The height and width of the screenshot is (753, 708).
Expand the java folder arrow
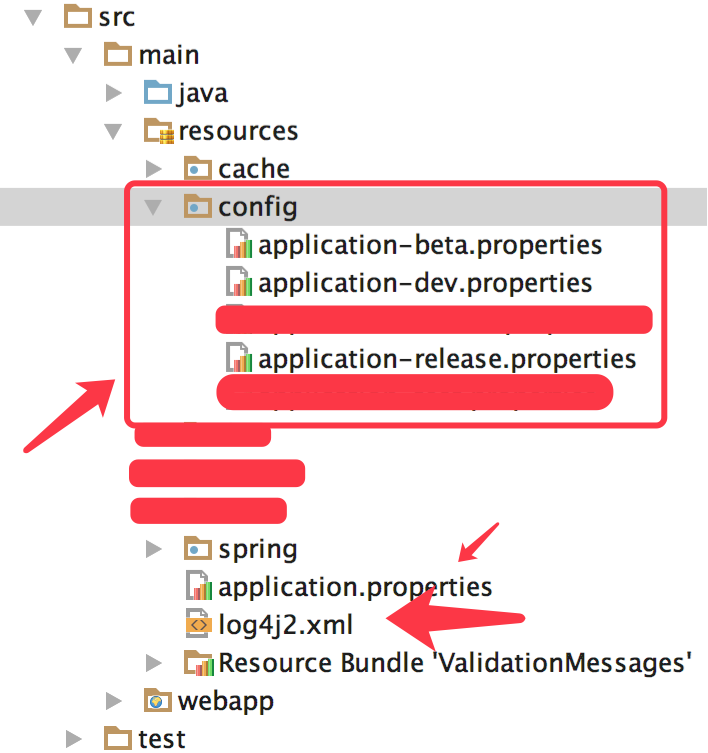tap(113, 93)
